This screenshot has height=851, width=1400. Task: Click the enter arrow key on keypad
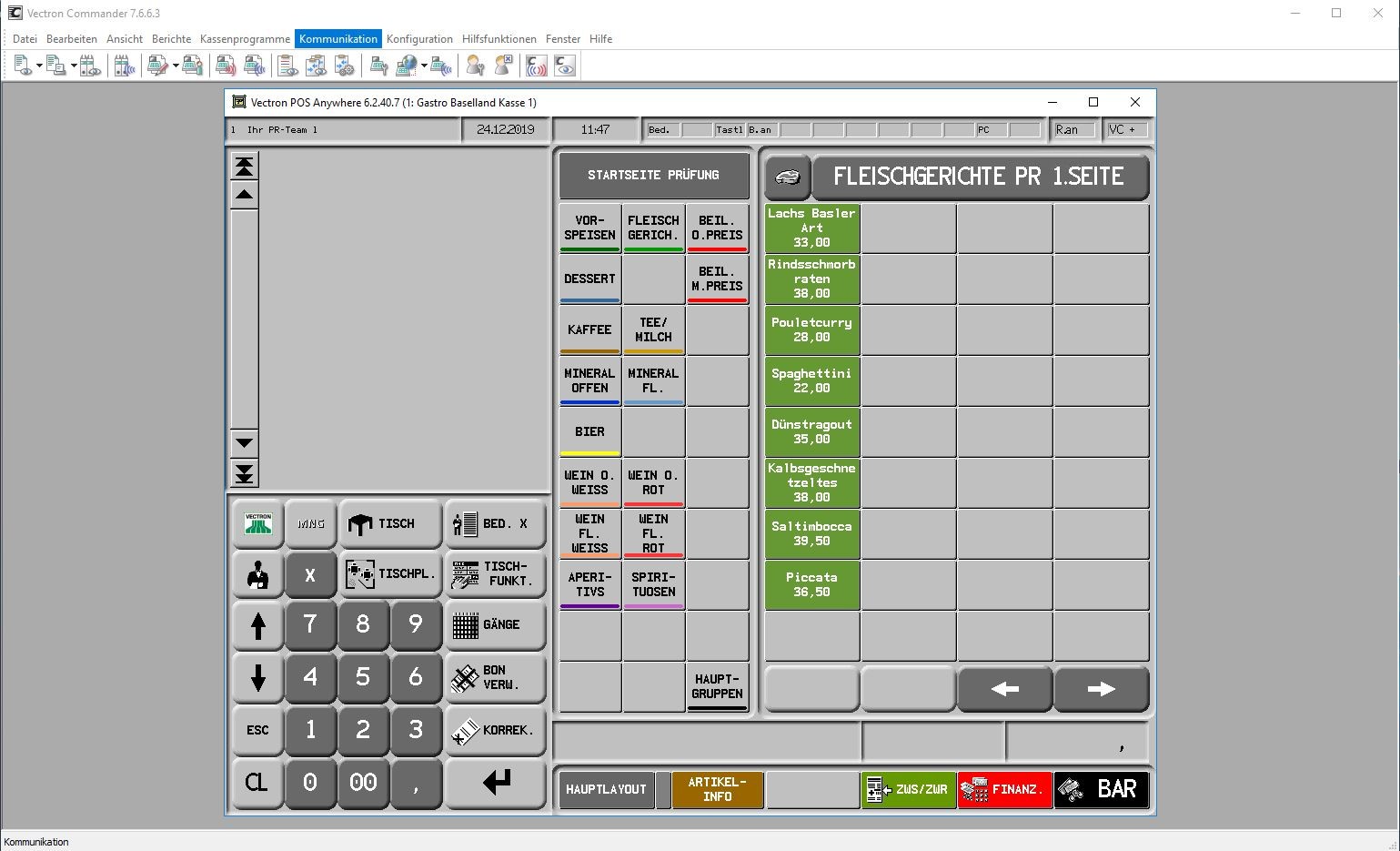496,782
